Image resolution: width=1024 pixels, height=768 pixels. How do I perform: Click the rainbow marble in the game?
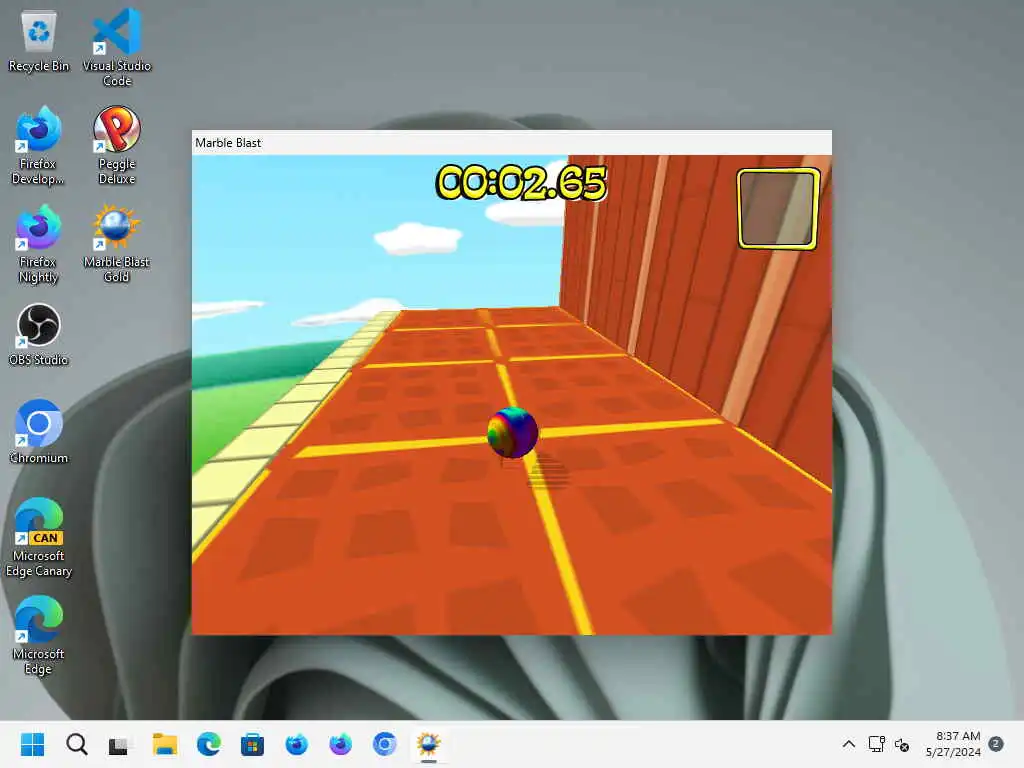click(x=513, y=432)
